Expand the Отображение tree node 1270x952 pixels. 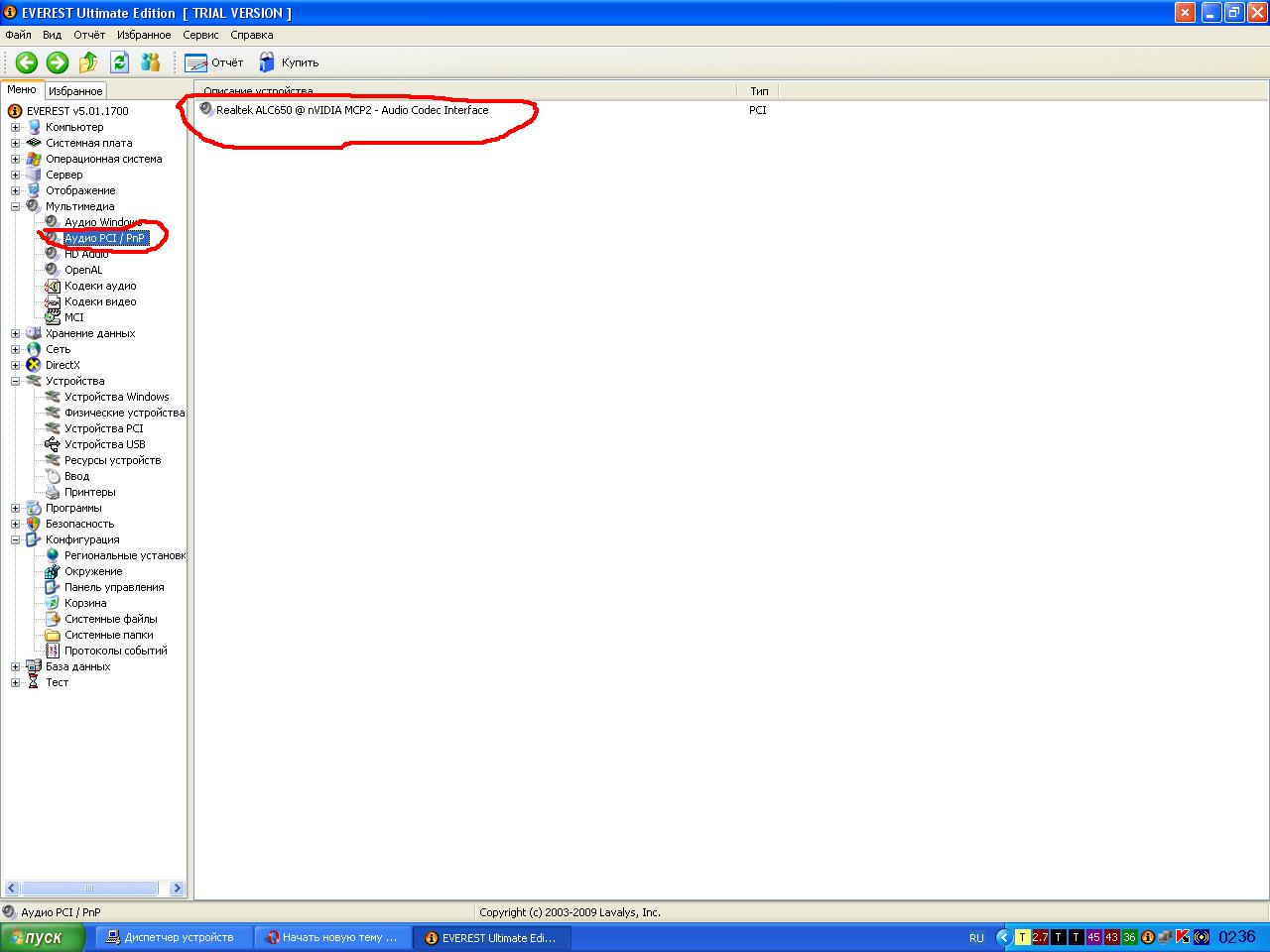click(x=15, y=190)
